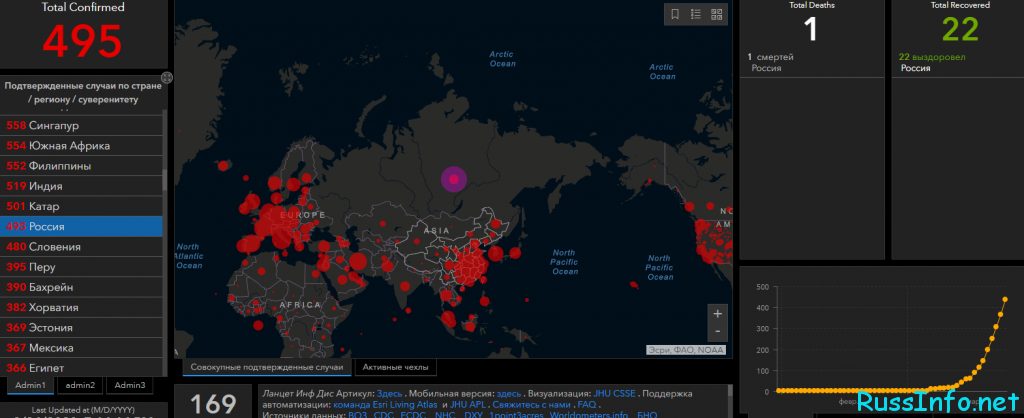The width and height of the screenshot is (1024, 418).
Task: Select Бахрейн row in country list
Action: coord(82,287)
